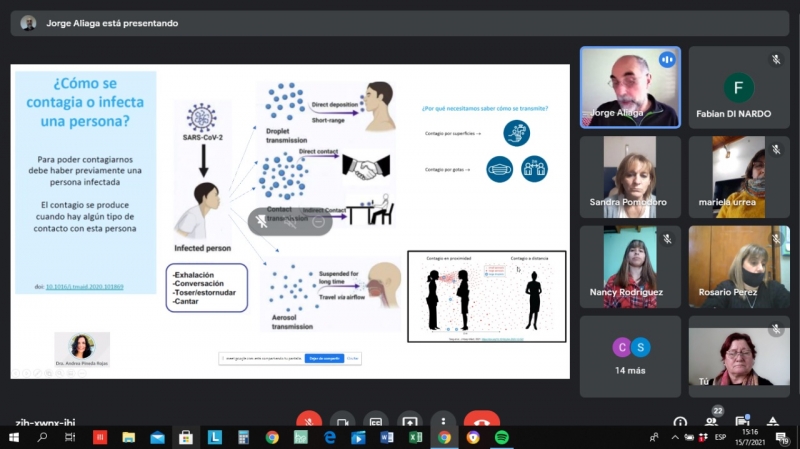Open the blue 'L' app in the taskbar
Screen dimensions: 800x449
pos(214,437)
